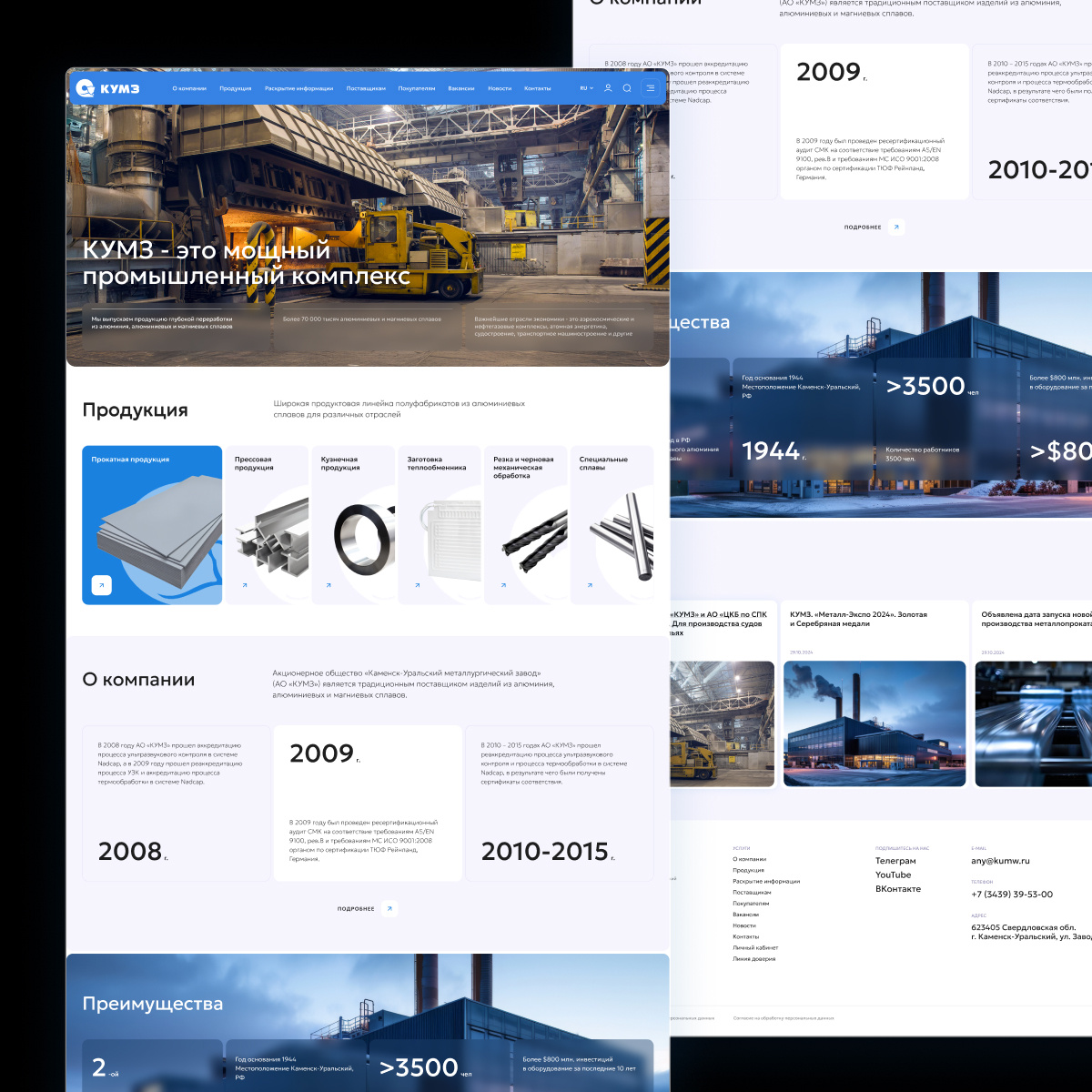Select the 2009 timeline card, left page
The height and width of the screenshot is (1092, 1092).
coord(368,804)
